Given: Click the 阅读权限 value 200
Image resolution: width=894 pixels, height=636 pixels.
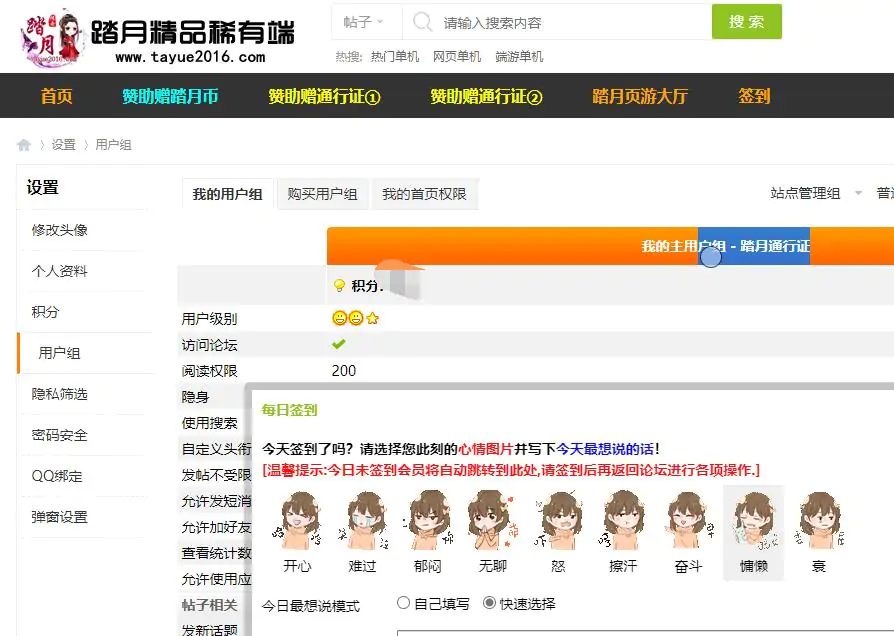Looking at the screenshot, I should pos(344,371).
